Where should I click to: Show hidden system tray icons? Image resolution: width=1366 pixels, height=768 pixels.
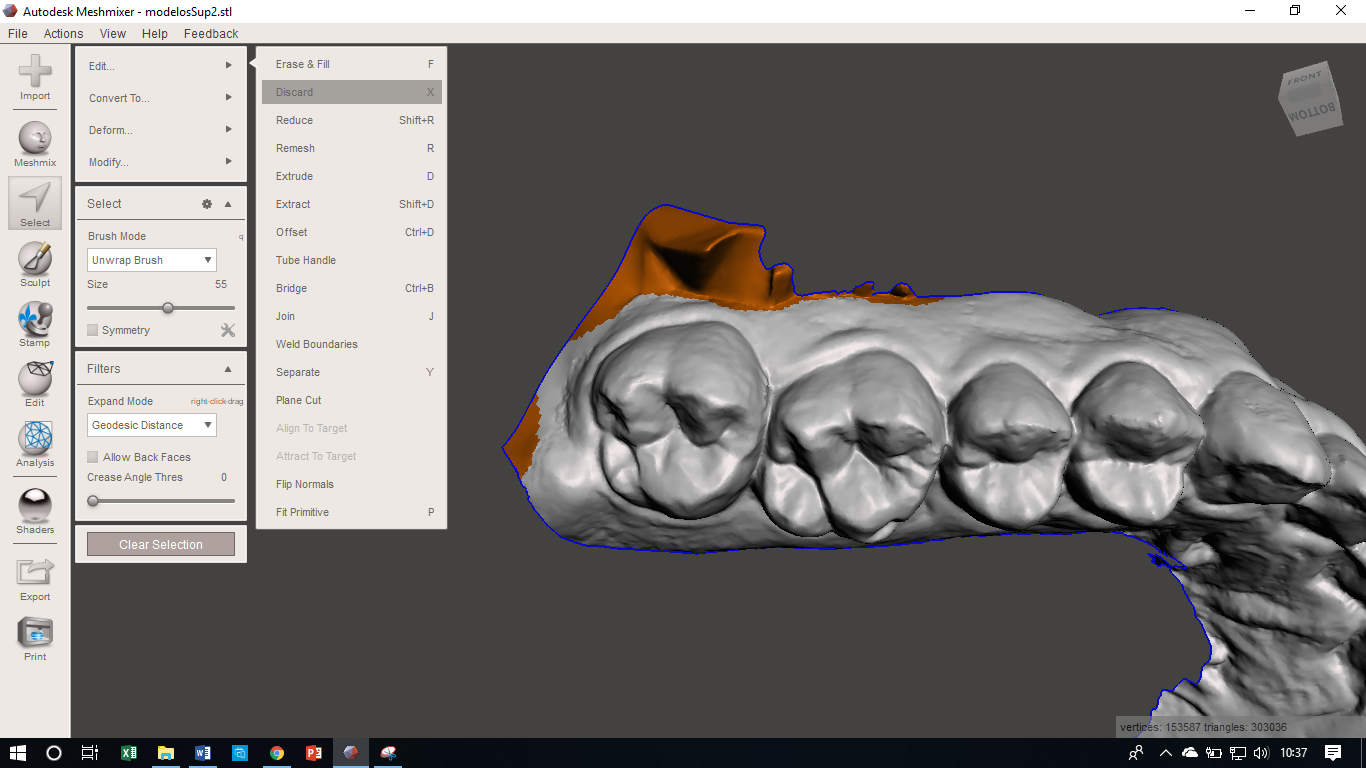click(x=1165, y=753)
